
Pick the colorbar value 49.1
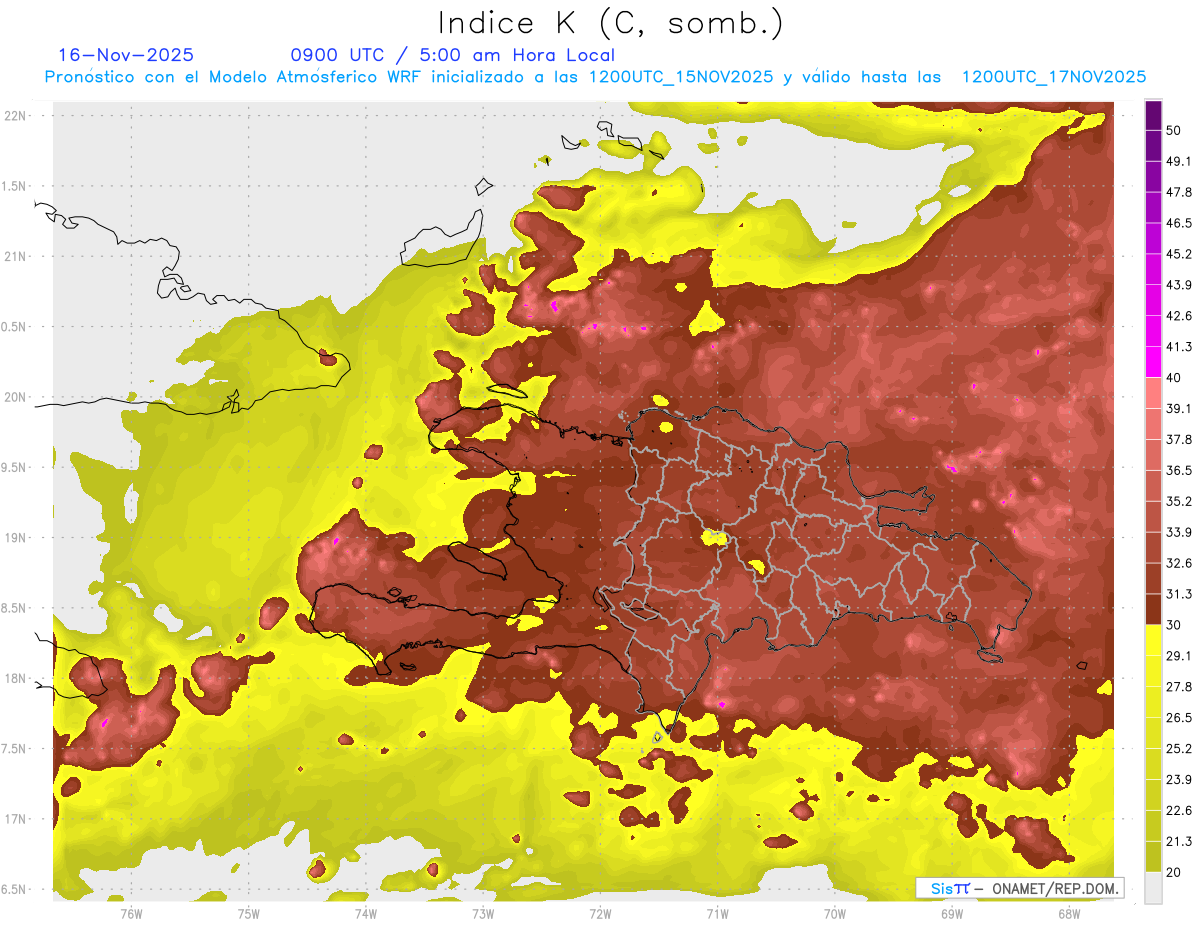[1178, 161]
